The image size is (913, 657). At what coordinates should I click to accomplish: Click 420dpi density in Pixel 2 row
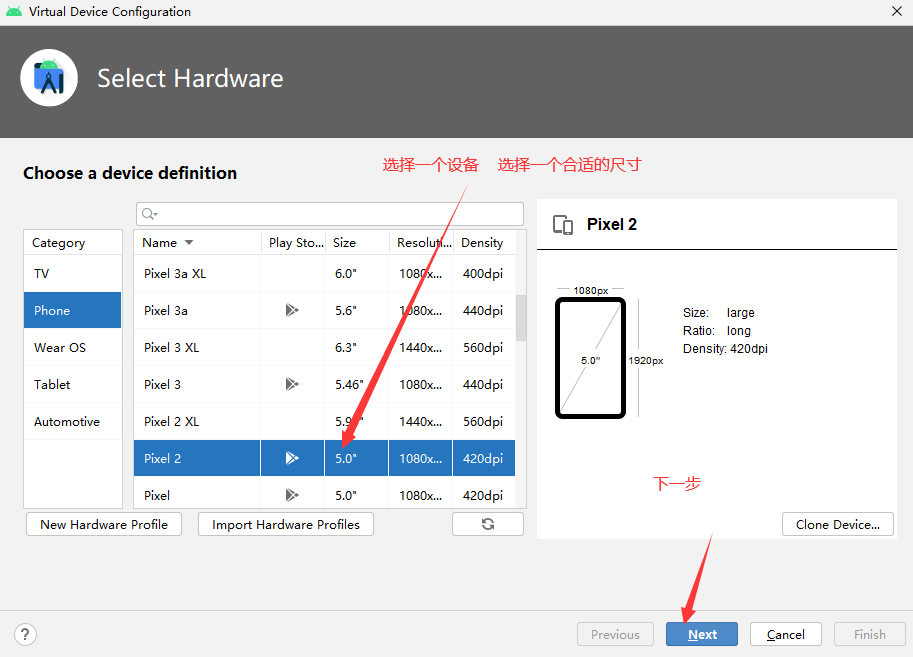[483, 458]
